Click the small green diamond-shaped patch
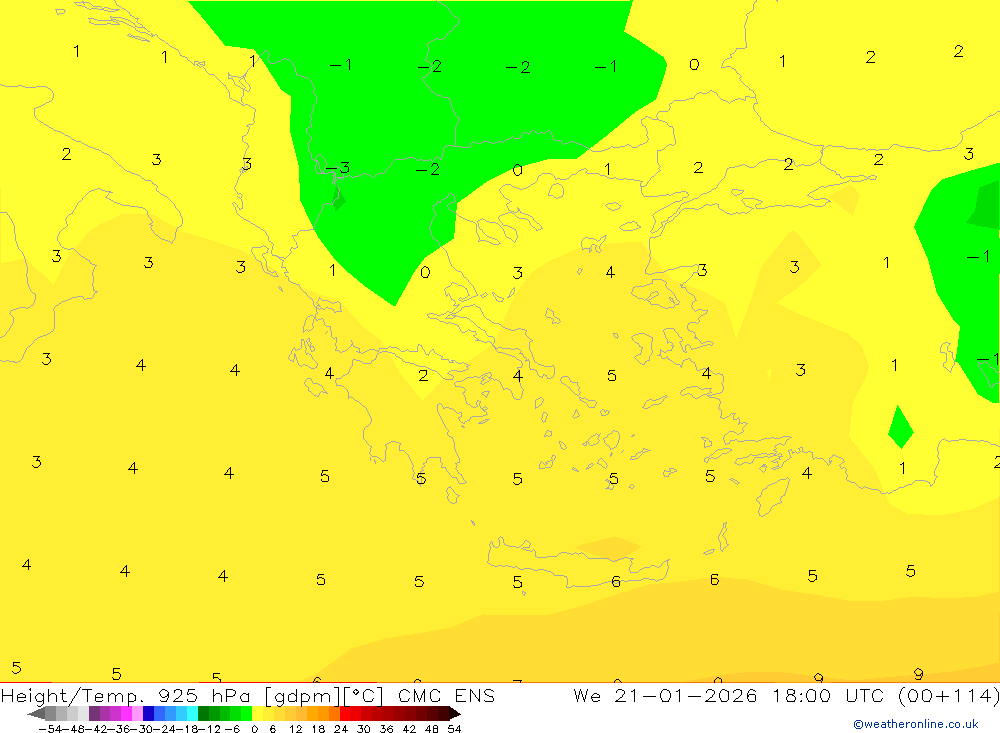This screenshot has height=733, width=1000. coord(901,427)
